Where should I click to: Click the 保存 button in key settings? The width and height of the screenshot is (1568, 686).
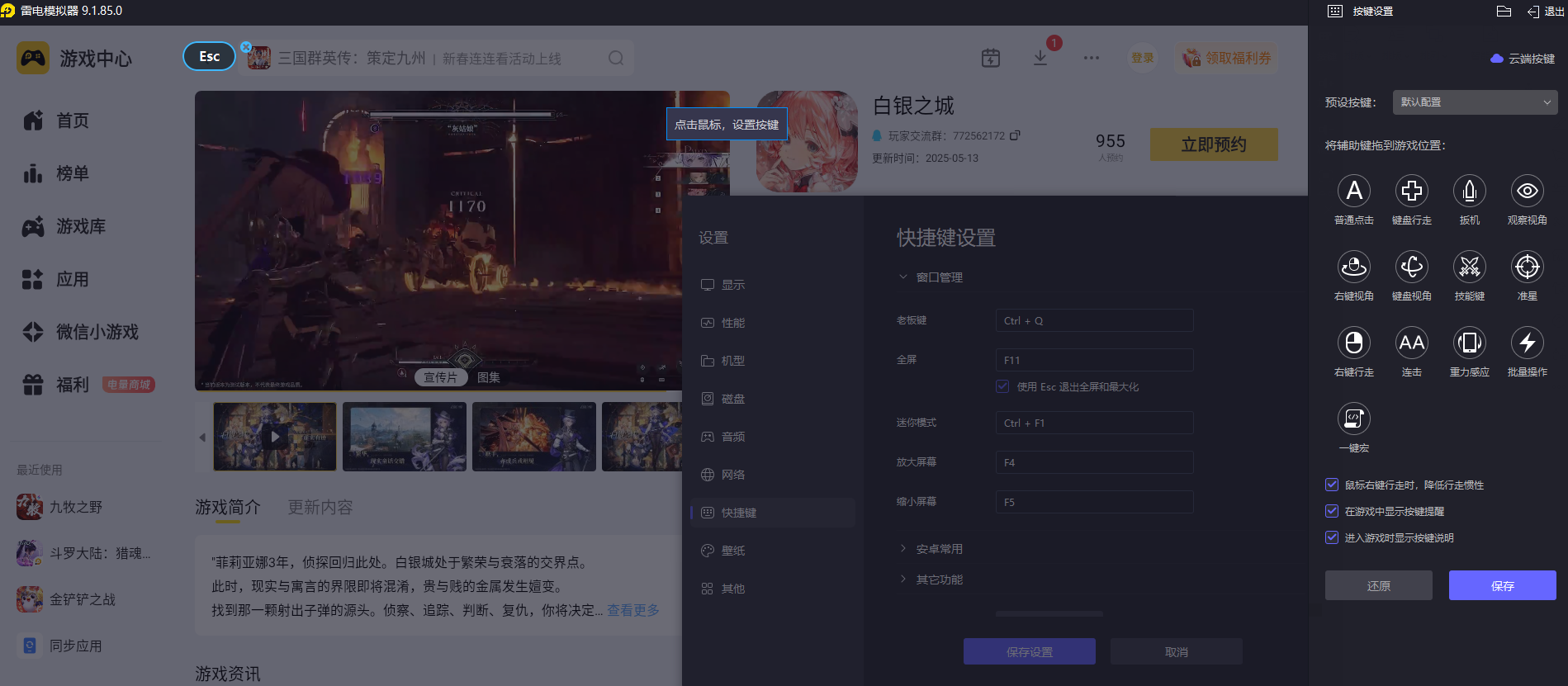pyautogui.click(x=1503, y=585)
